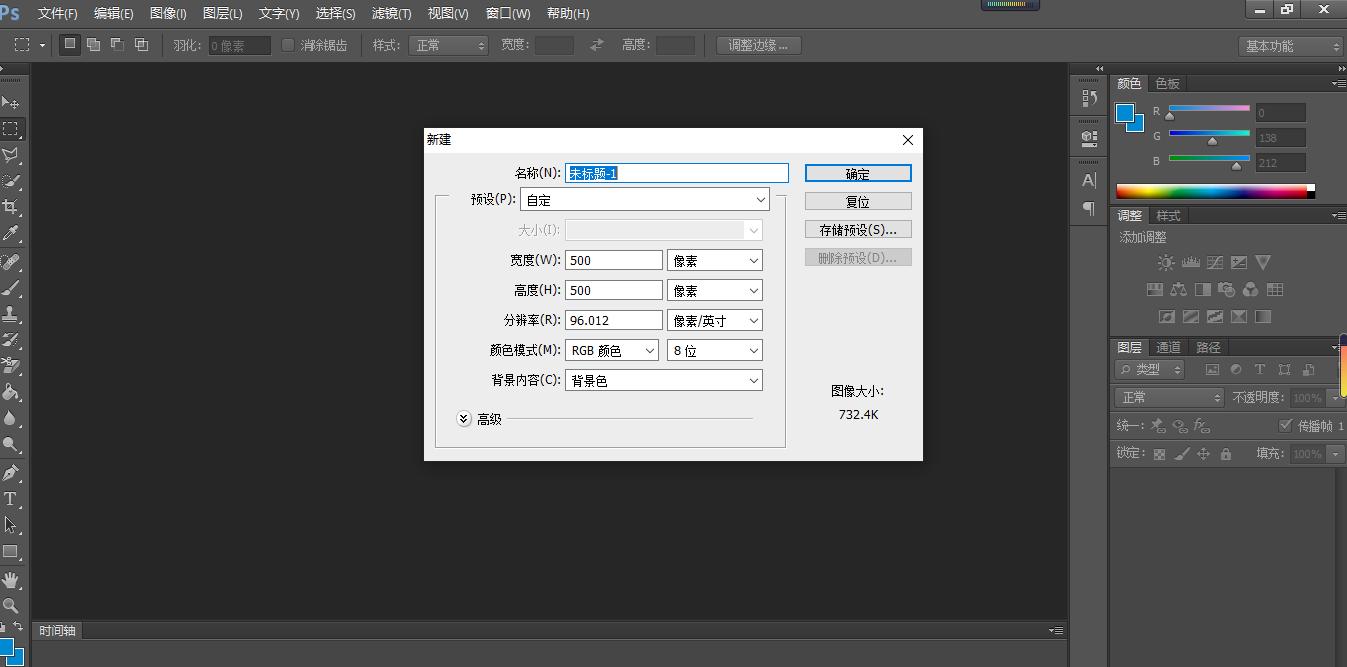1347x667 pixels.
Task: Open the color mode dropdown showing RGB 颜色
Action: pyautogui.click(x=612, y=350)
